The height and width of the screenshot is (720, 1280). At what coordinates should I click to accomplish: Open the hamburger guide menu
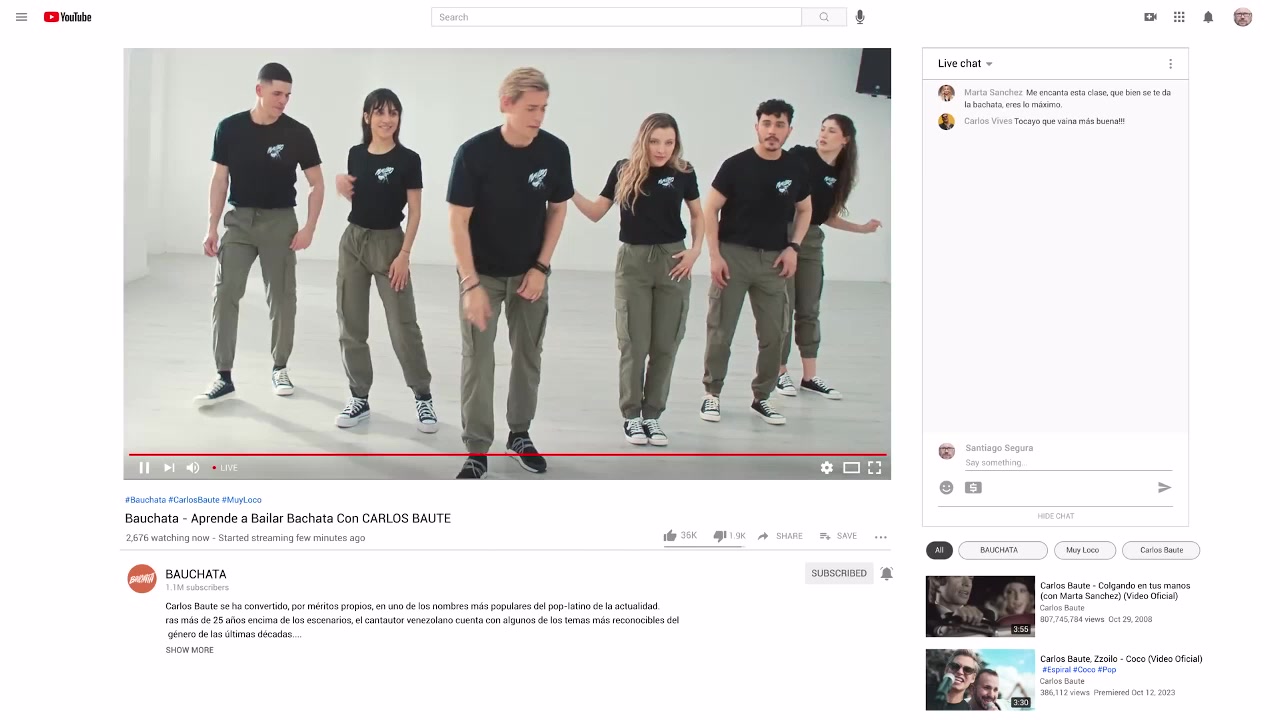point(21,17)
